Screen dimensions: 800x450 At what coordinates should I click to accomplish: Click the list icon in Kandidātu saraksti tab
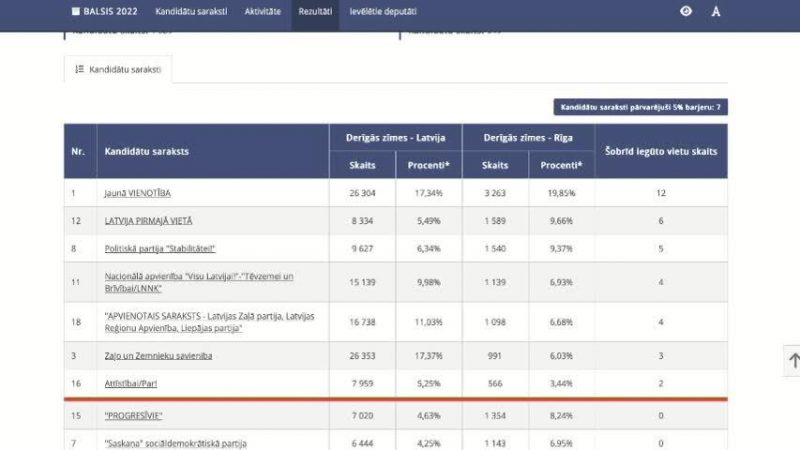80,70
